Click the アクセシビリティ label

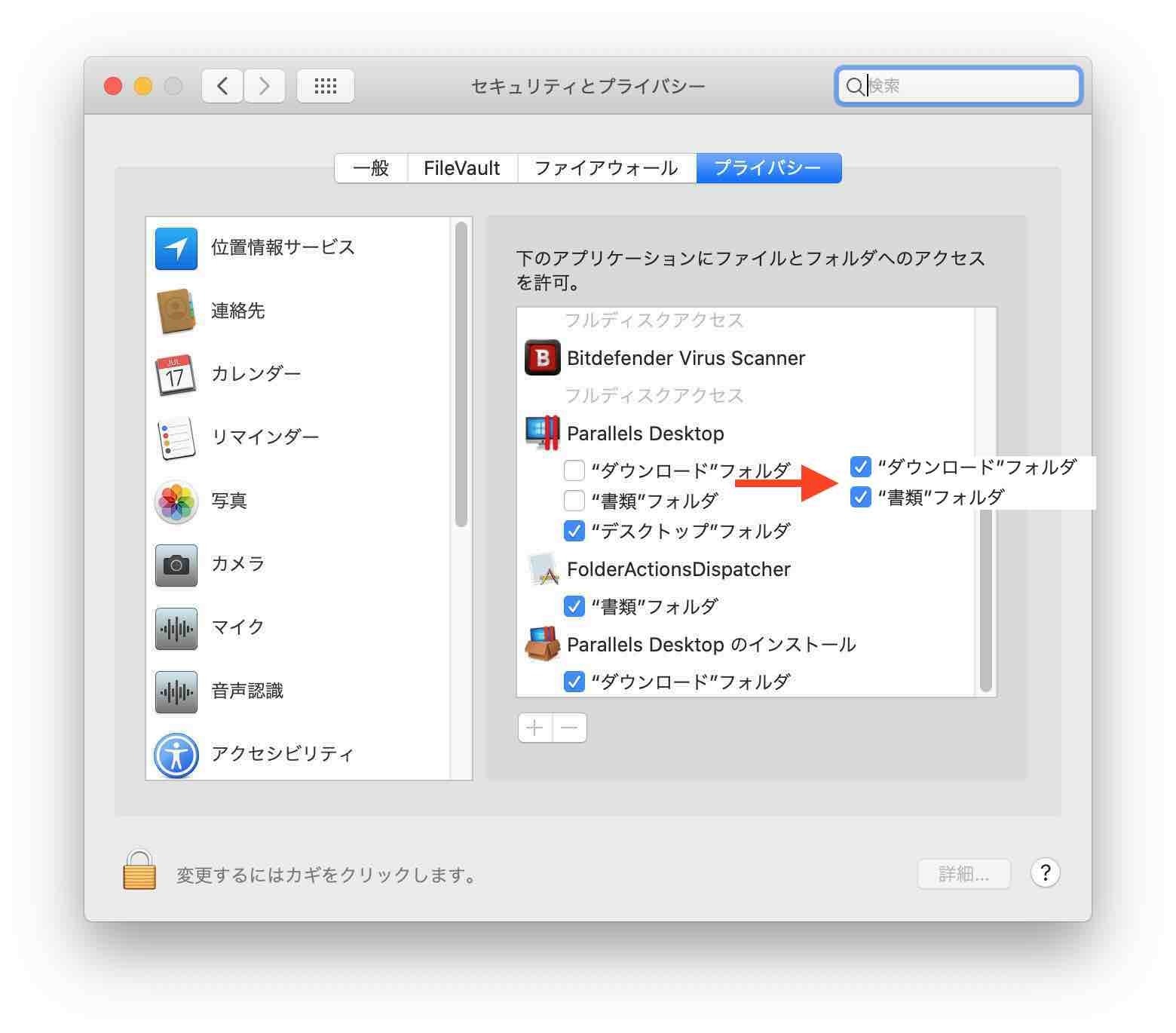(x=283, y=754)
